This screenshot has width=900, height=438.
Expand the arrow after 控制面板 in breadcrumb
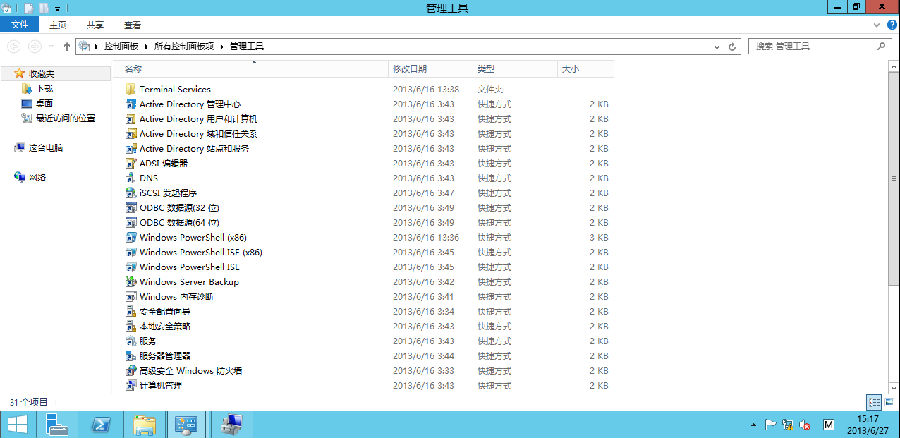point(146,46)
